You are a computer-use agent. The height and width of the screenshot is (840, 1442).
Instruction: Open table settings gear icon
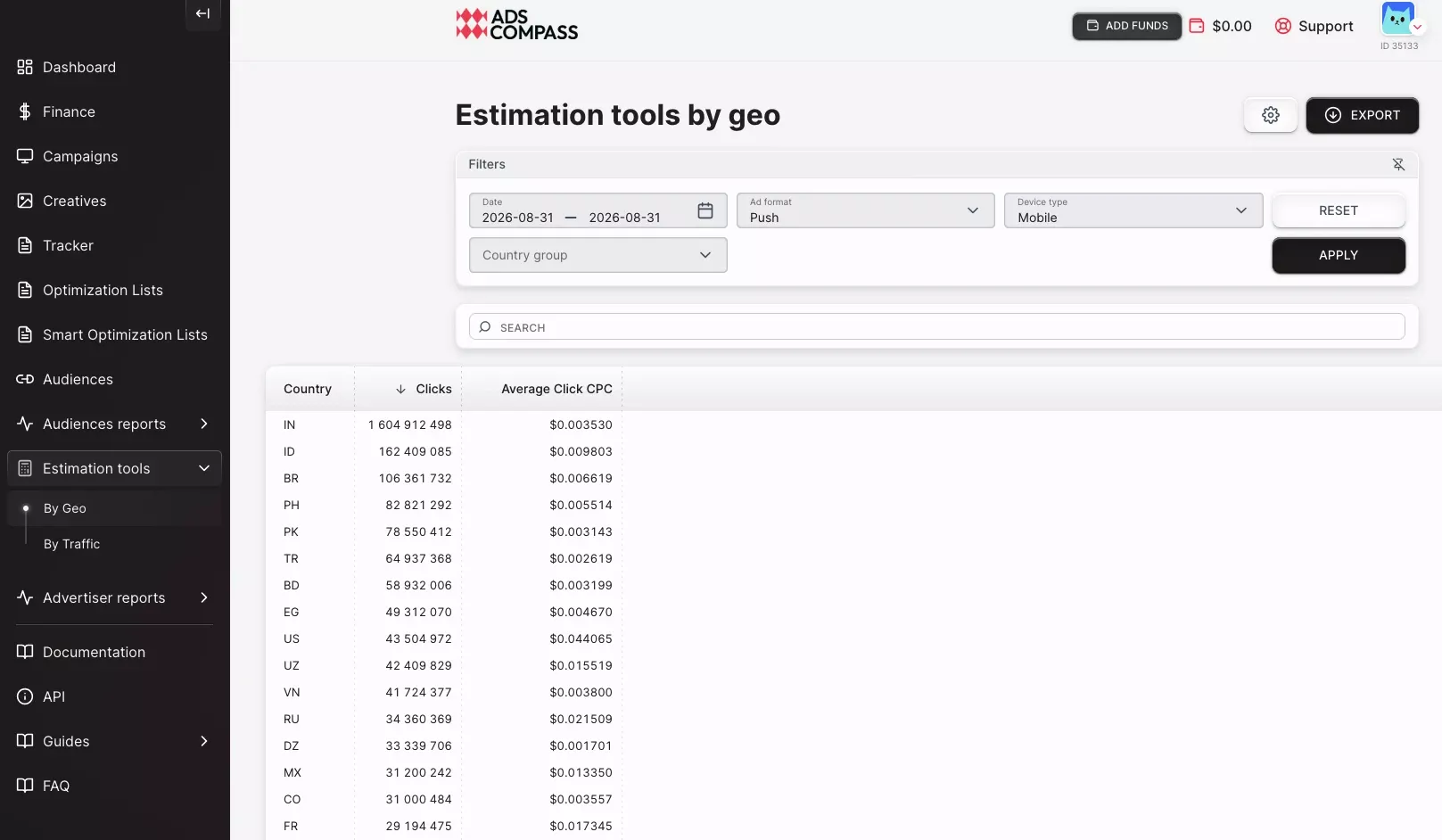(x=1271, y=115)
